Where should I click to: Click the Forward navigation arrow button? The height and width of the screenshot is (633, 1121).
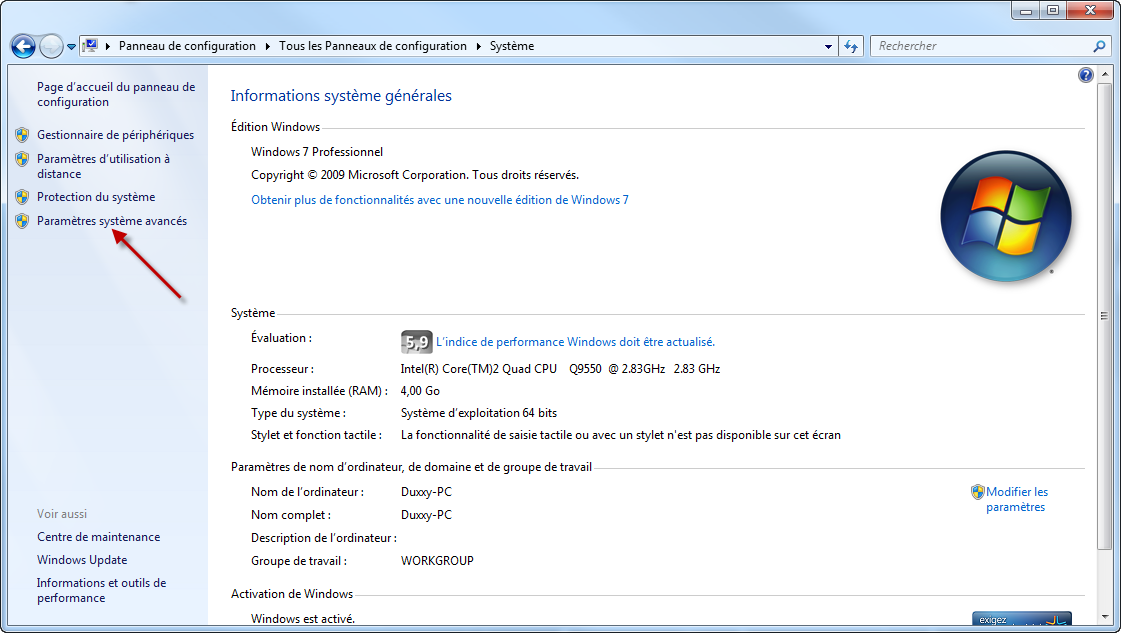(x=51, y=46)
